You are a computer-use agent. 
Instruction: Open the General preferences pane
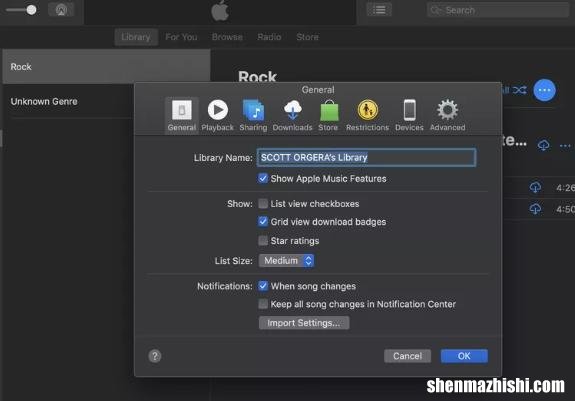(x=182, y=115)
